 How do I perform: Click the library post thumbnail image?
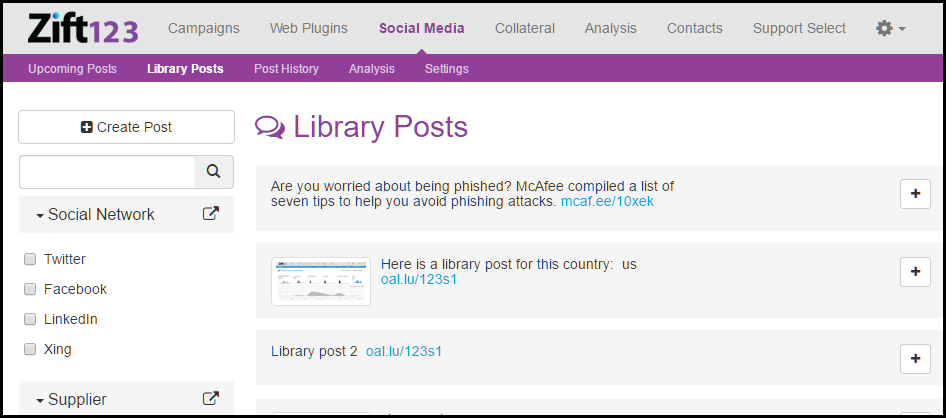click(x=320, y=281)
